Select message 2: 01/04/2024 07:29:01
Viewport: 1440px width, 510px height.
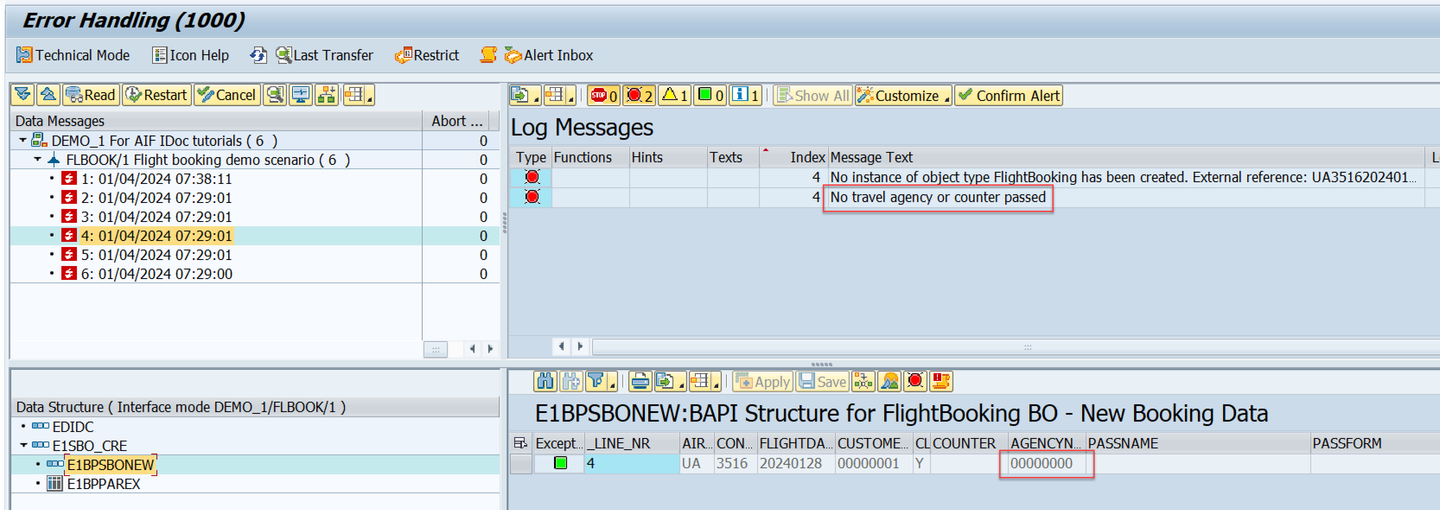(155, 197)
